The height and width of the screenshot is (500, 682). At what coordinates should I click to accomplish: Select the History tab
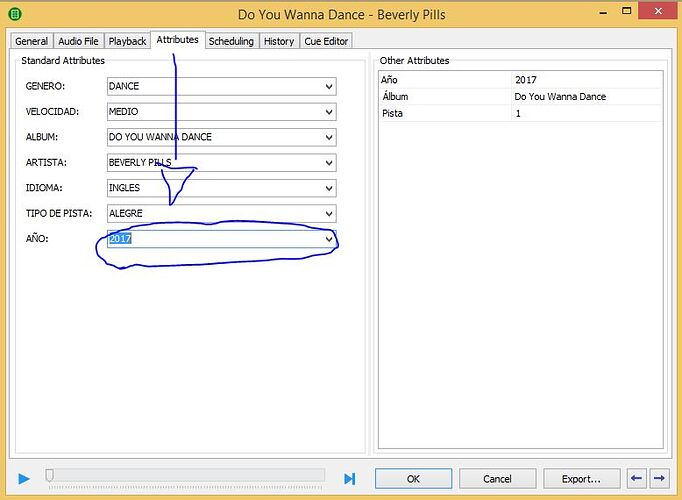279,41
